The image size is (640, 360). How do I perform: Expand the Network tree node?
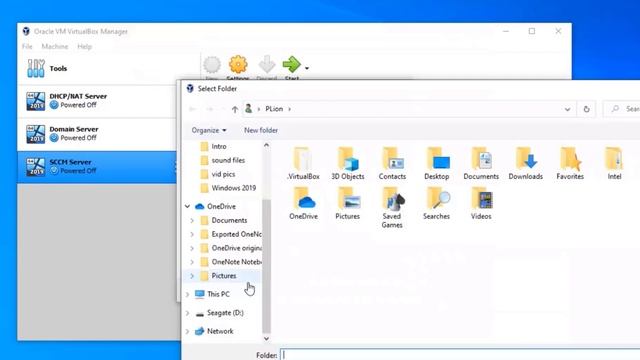pos(187,331)
